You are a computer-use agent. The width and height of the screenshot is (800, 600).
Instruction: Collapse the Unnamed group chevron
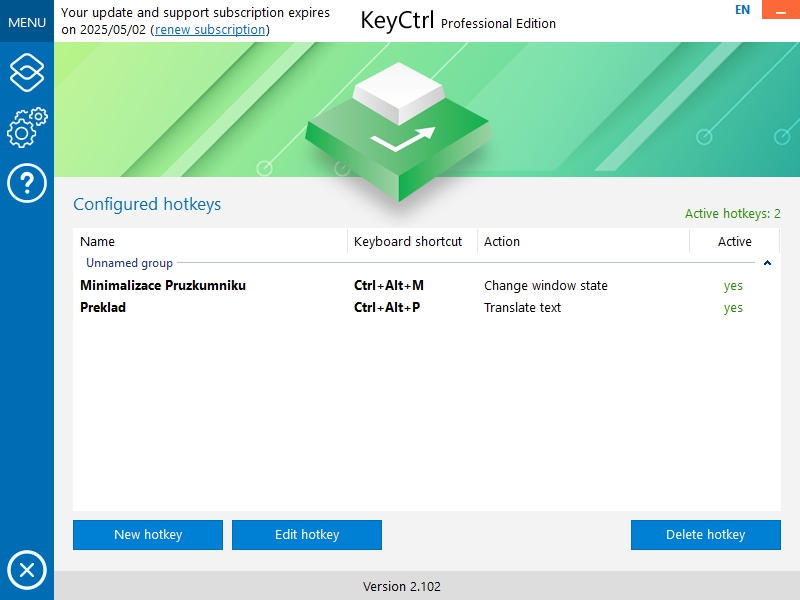(x=767, y=263)
